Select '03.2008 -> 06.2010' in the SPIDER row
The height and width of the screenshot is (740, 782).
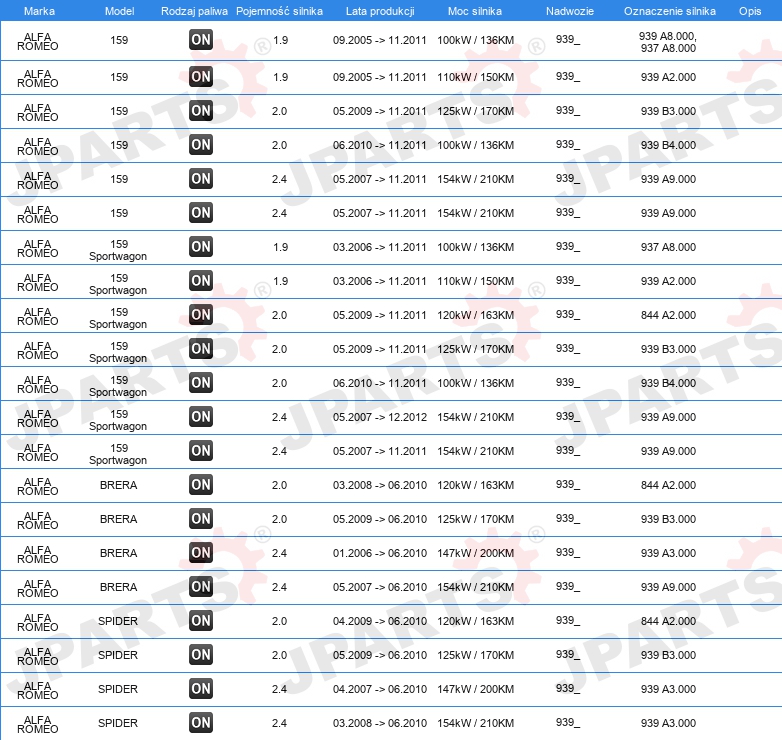coord(380,723)
